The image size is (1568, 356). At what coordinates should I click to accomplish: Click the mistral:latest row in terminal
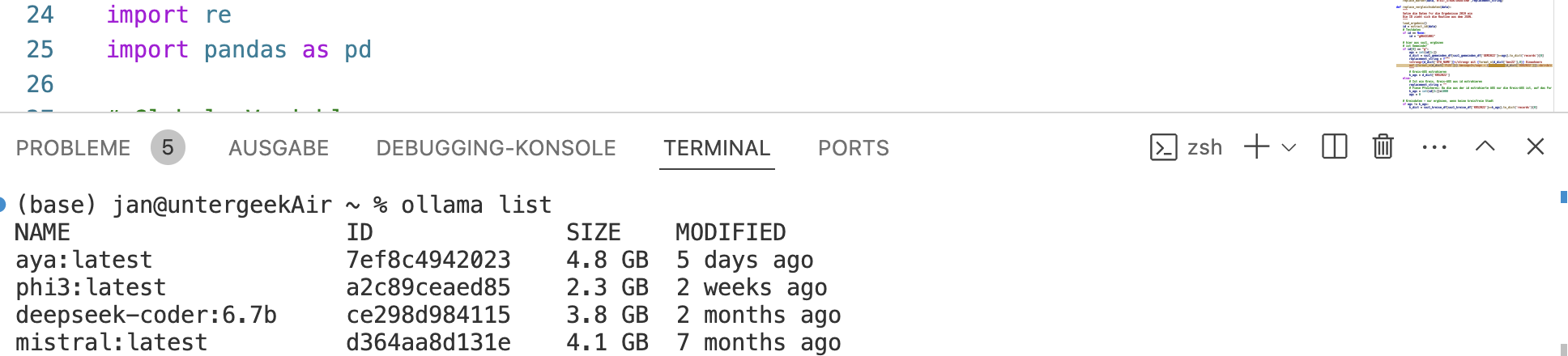pyautogui.click(x=428, y=342)
